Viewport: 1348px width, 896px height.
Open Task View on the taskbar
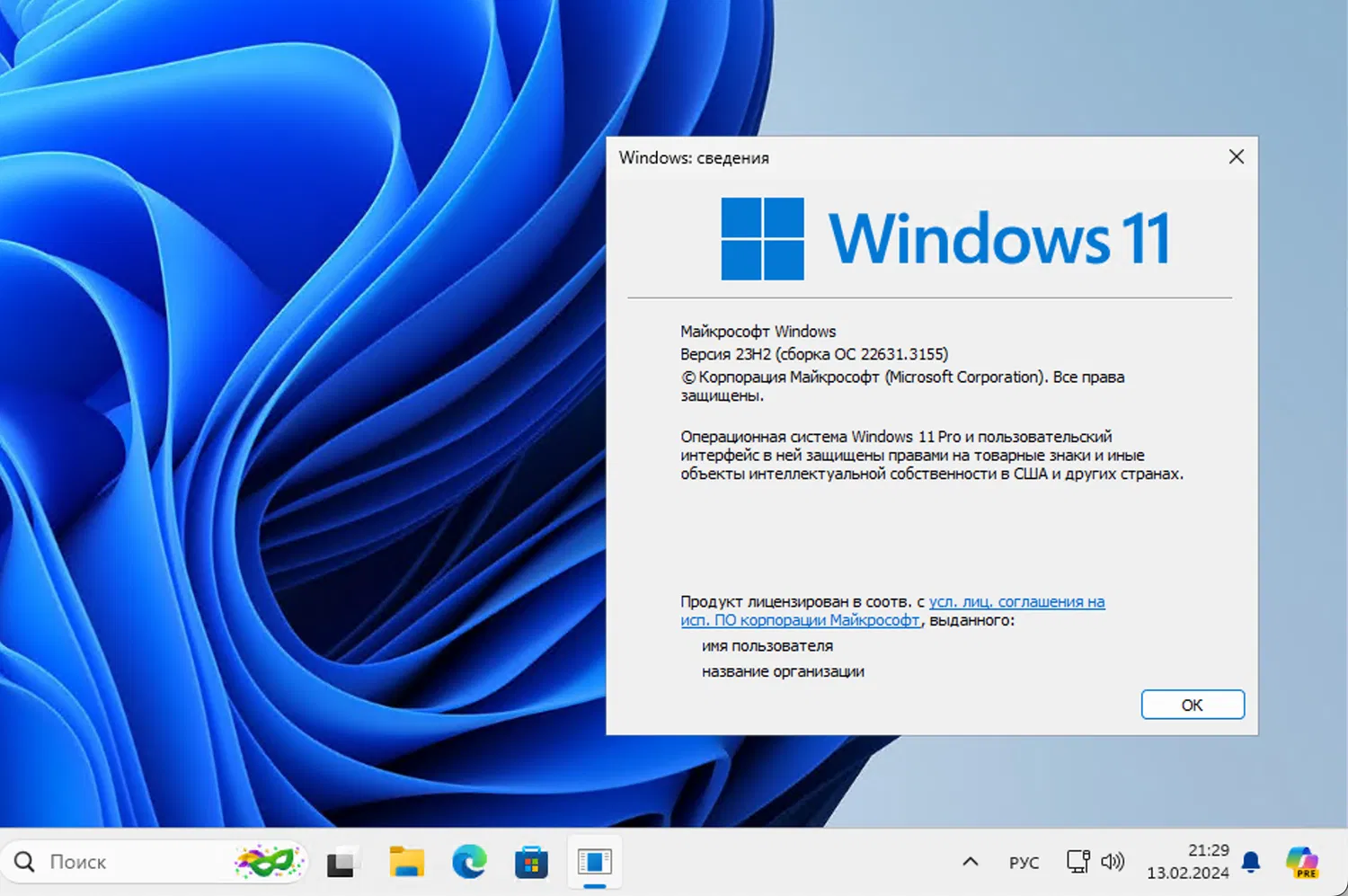342,862
